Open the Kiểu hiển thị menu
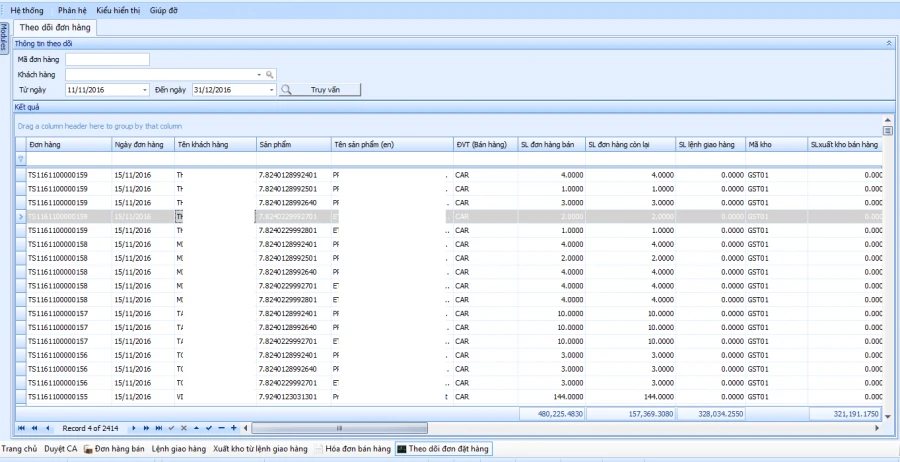The image size is (900, 462). click(118, 10)
